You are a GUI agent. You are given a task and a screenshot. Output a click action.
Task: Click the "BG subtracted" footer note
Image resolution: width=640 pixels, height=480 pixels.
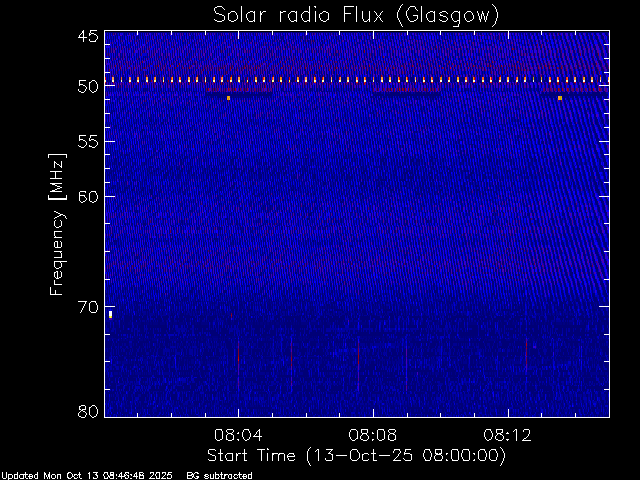click(219, 476)
